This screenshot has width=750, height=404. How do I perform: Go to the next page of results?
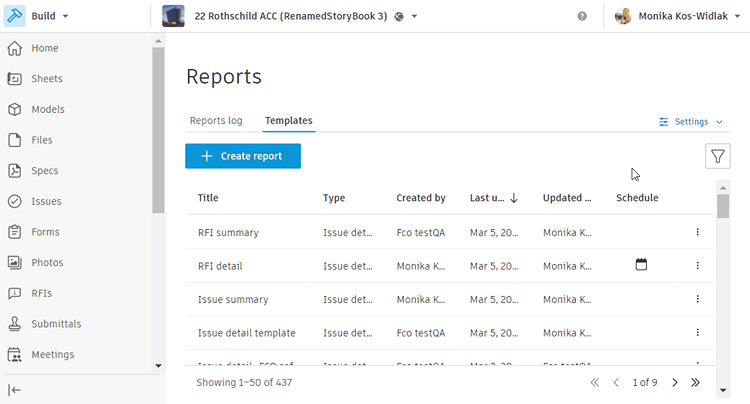point(674,382)
